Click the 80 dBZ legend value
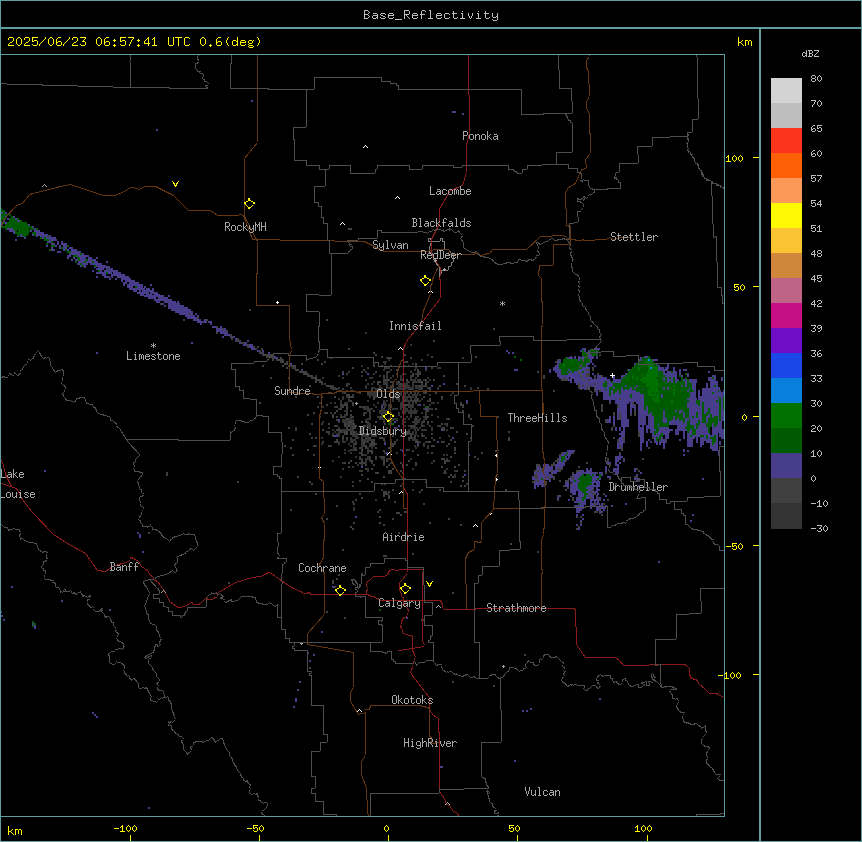 [x=816, y=79]
